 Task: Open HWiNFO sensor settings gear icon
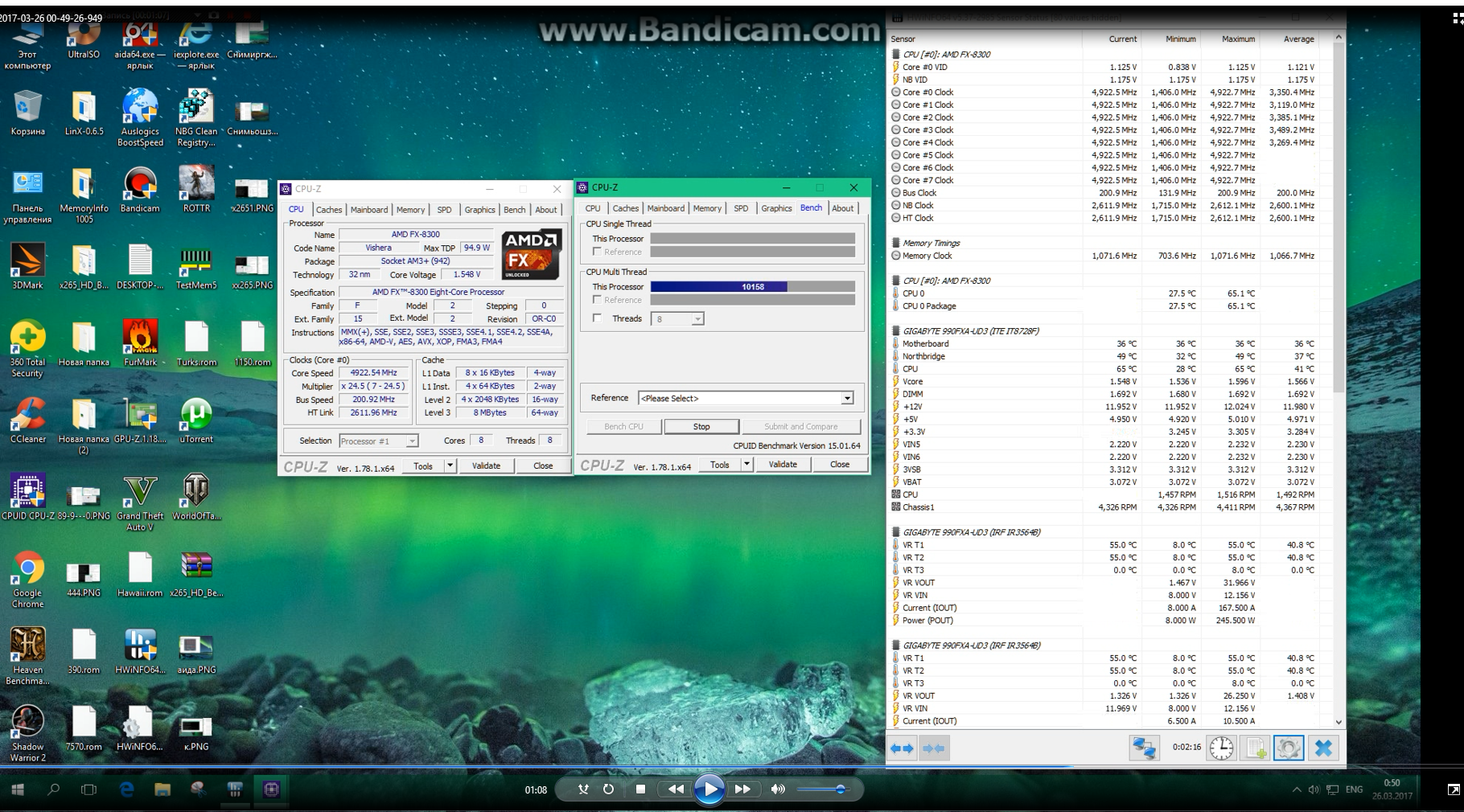[x=1289, y=748]
